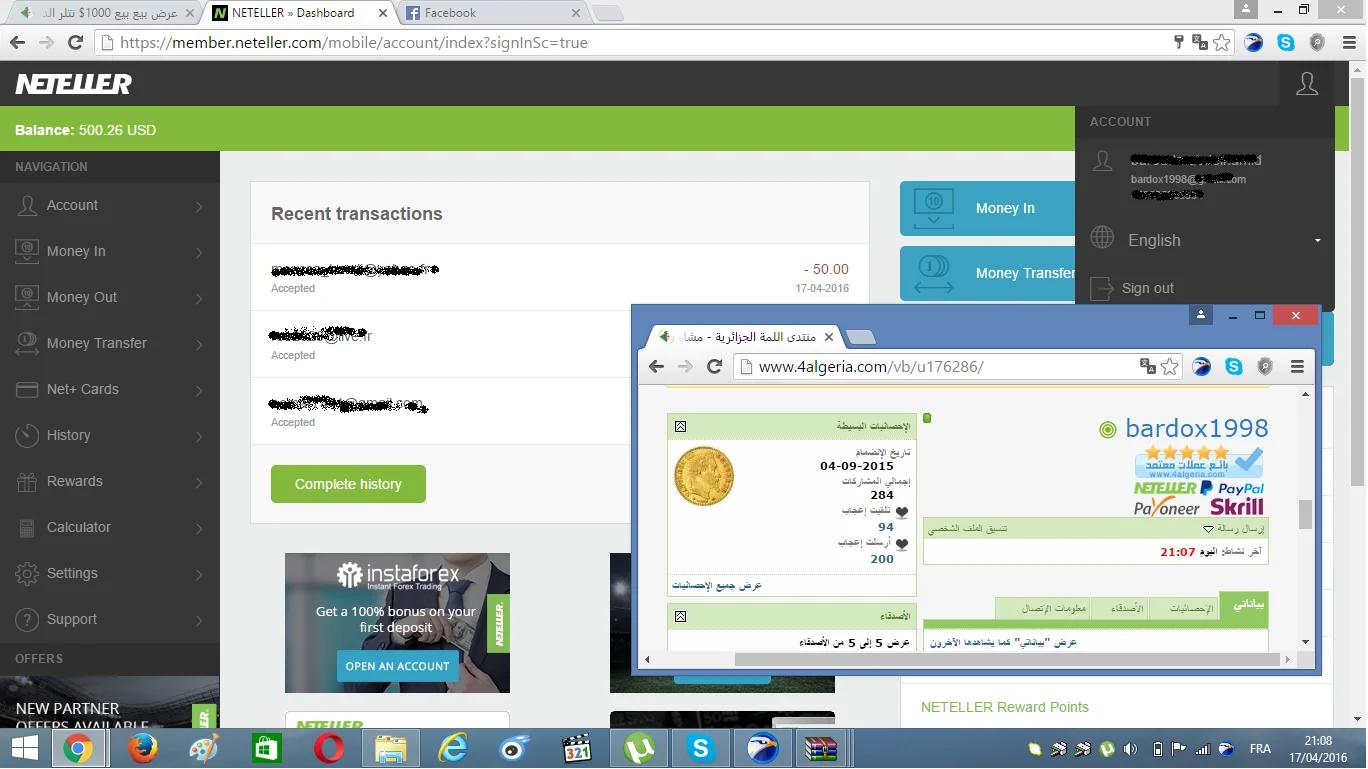Select the بياناتي tab on forum profile
Image resolution: width=1368 pixels, height=769 pixels.
click(1243, 607)
